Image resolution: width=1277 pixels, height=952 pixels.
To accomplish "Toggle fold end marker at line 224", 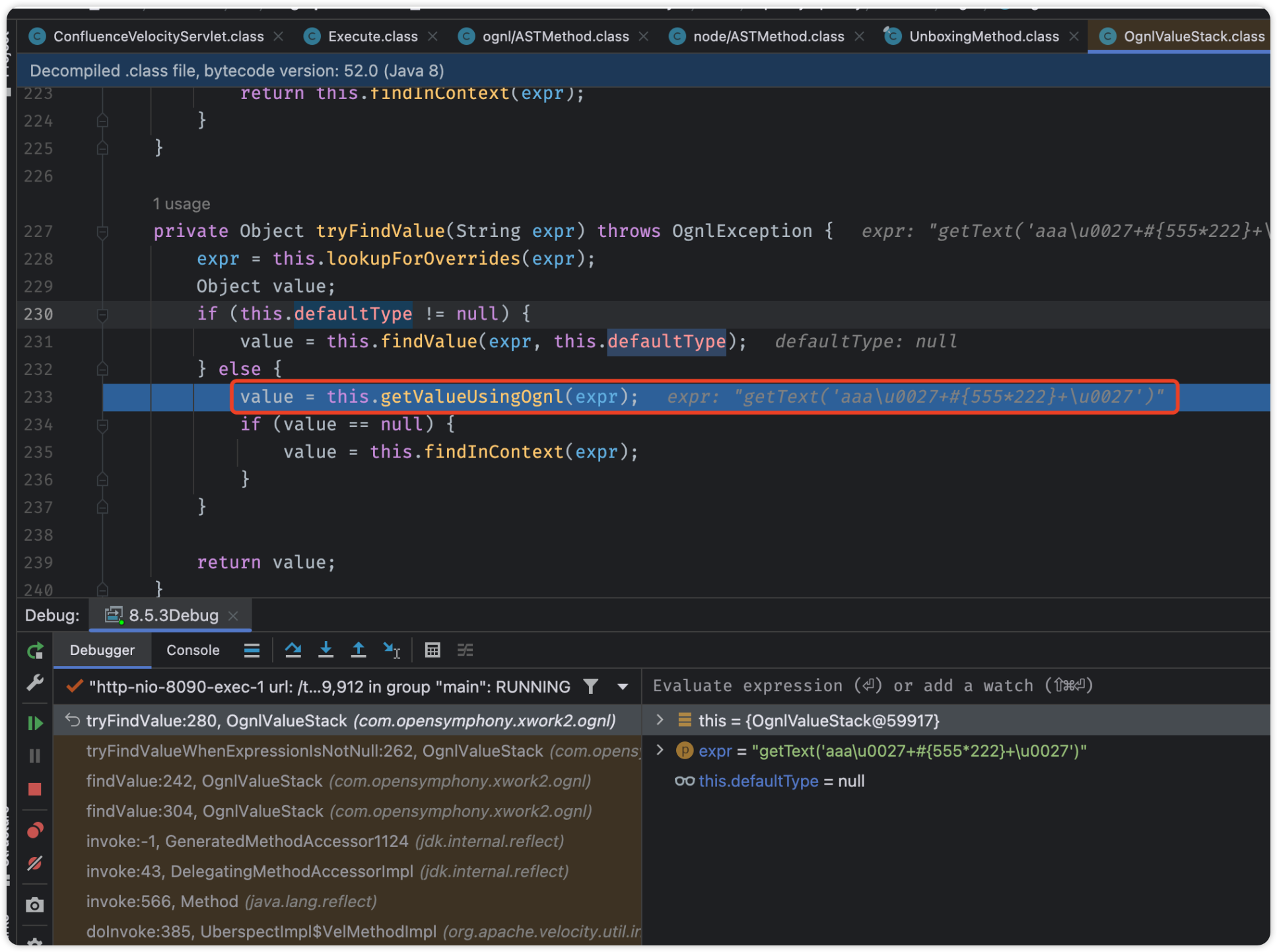I will tap(102, 121).
